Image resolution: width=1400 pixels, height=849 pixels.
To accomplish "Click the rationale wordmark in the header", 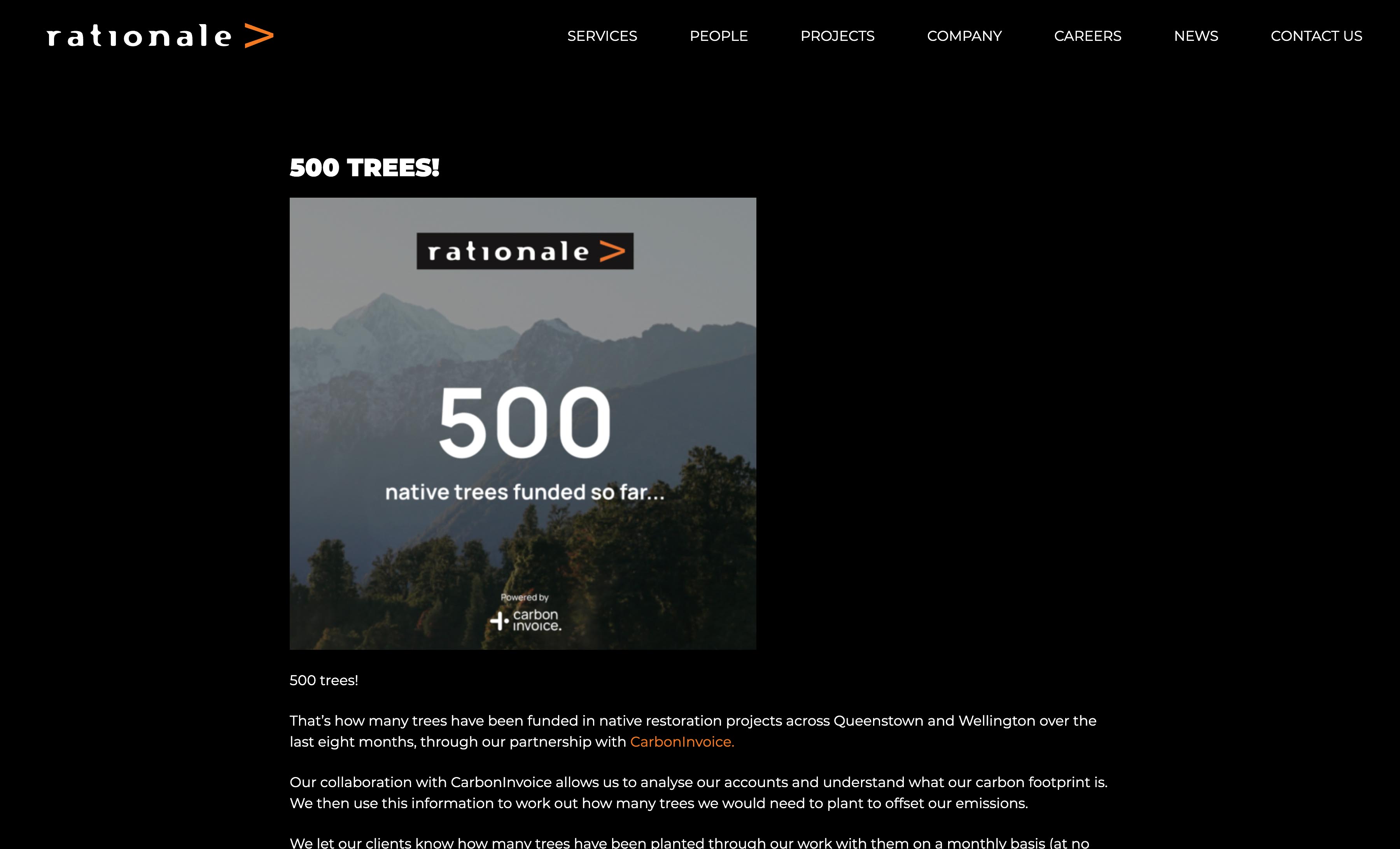I will coord(139,36).
